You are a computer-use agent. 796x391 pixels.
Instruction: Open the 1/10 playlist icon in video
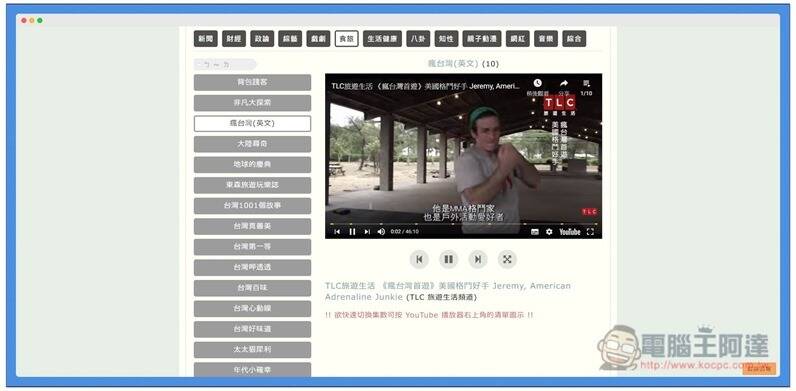[586, 83]
